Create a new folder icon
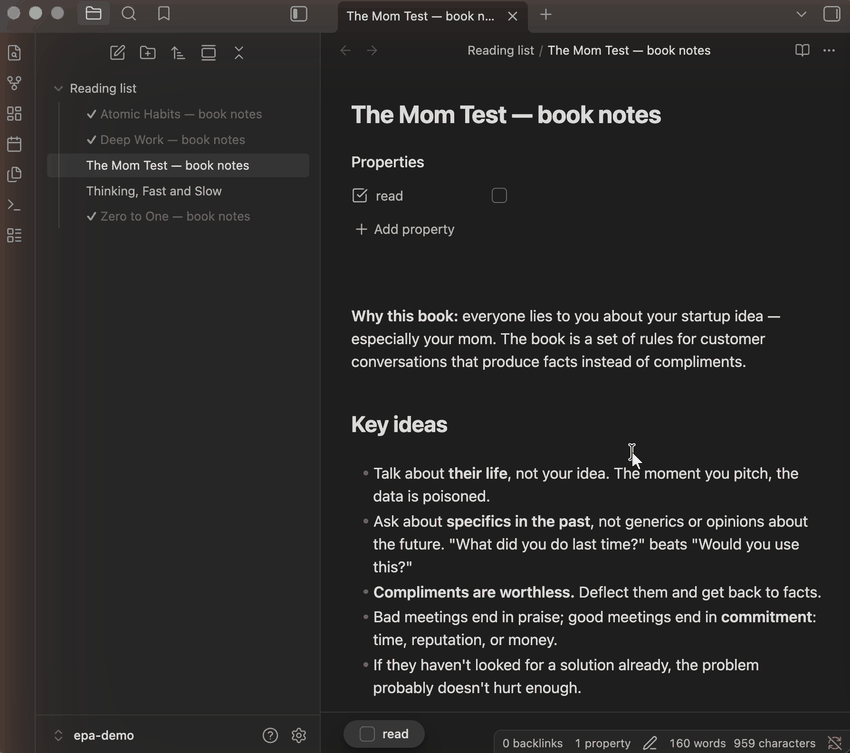This screenshot has height=753, width=850. click(147, 53)
